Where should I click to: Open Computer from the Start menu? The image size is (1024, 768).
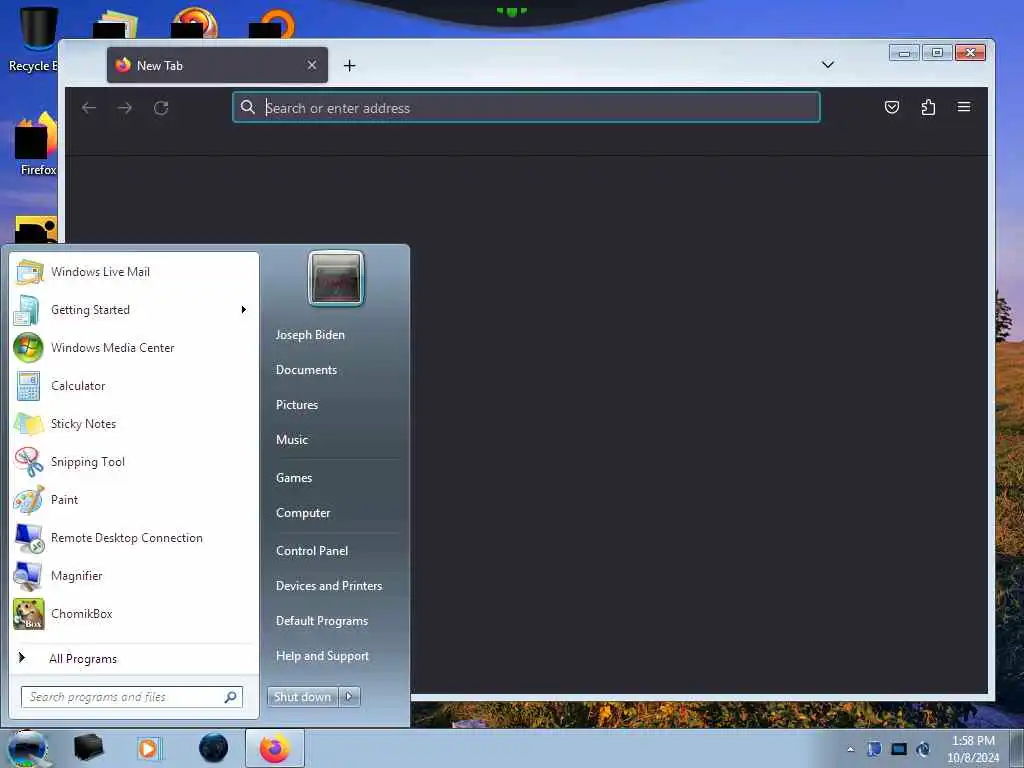(303, 513)
